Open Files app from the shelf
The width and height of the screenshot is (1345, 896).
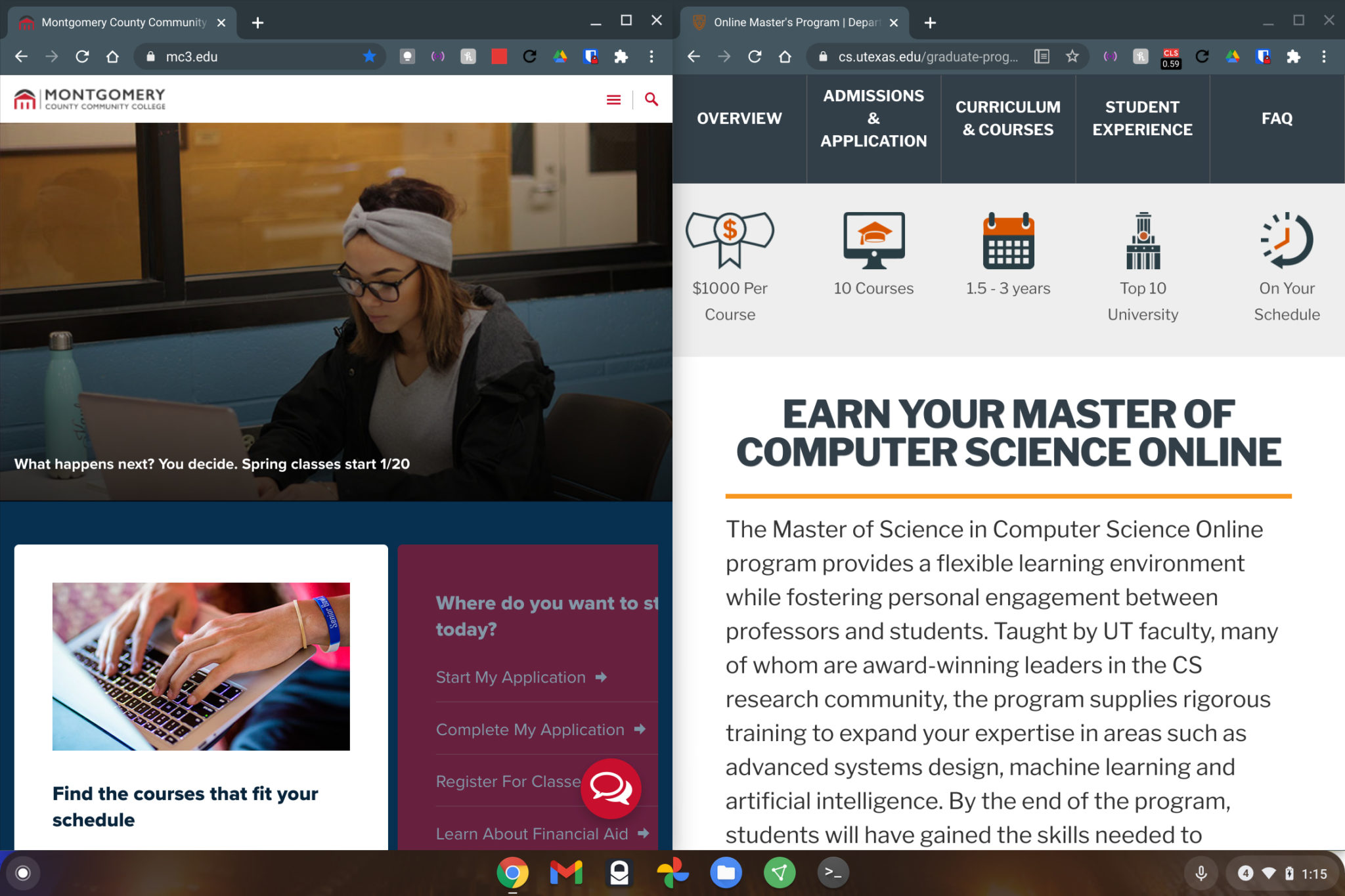[x=726, y=873]
